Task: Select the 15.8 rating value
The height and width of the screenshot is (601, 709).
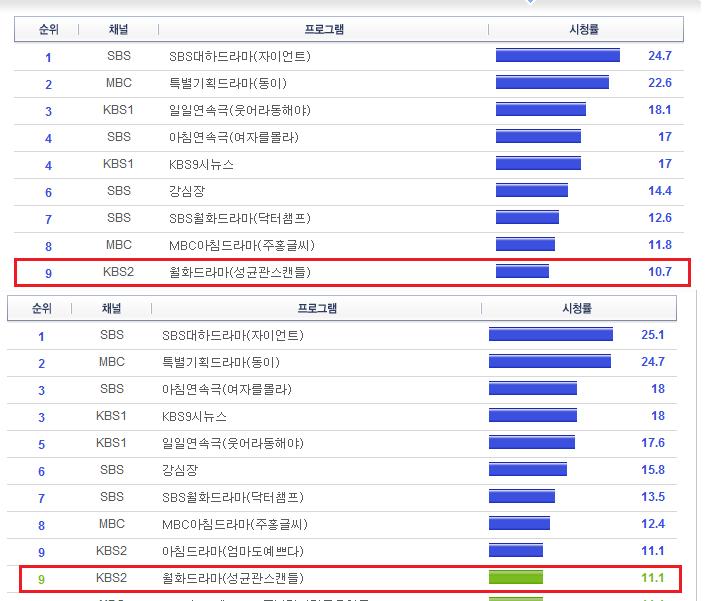Action: (652, 470)
